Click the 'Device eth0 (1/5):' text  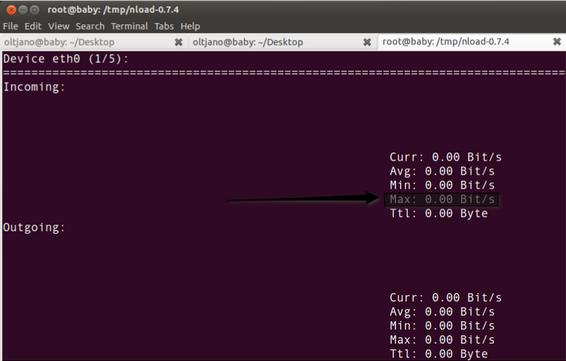coord(66,59)
